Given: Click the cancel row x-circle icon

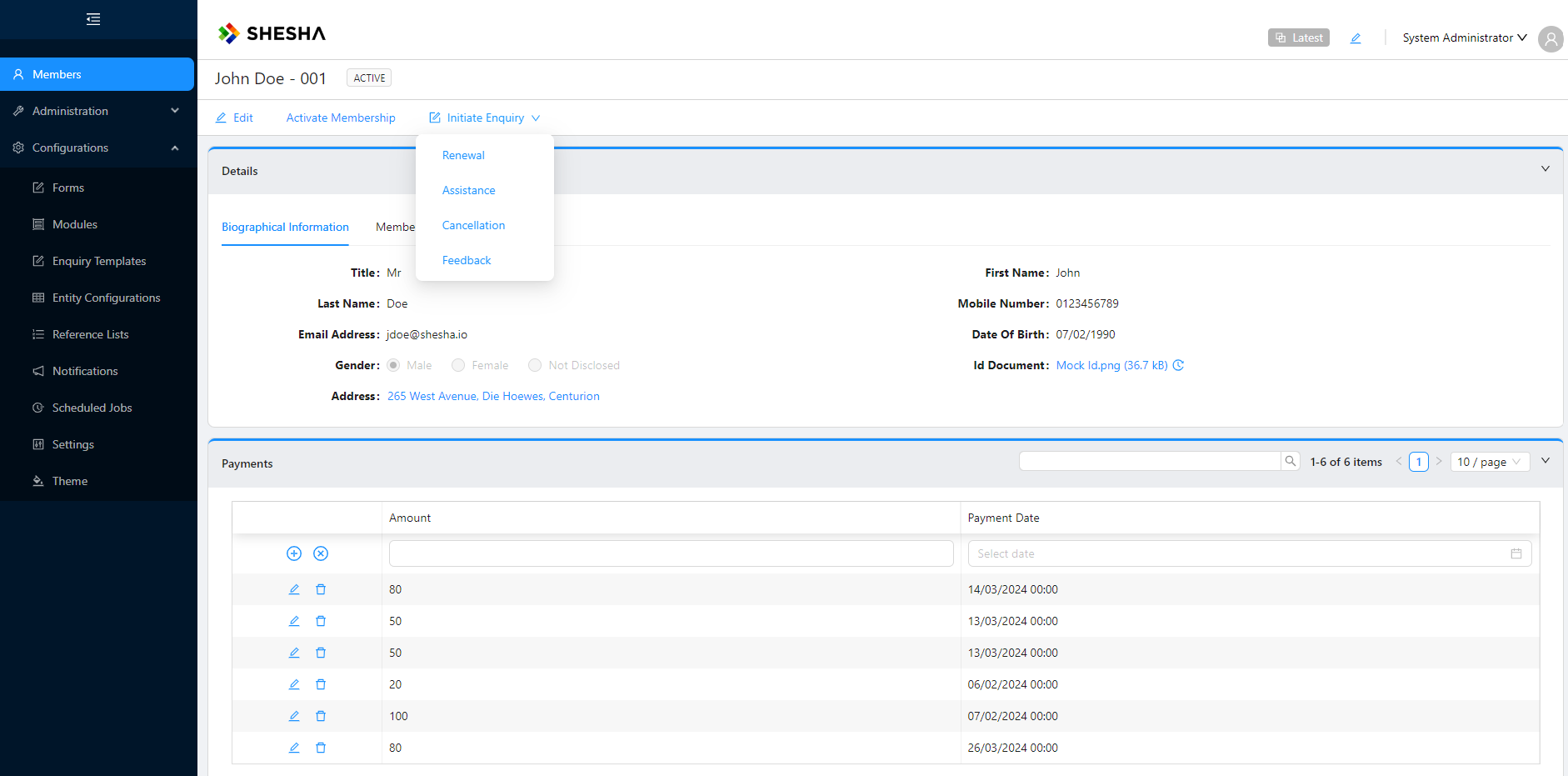Looking at the screenshot, I should (321, 553).
